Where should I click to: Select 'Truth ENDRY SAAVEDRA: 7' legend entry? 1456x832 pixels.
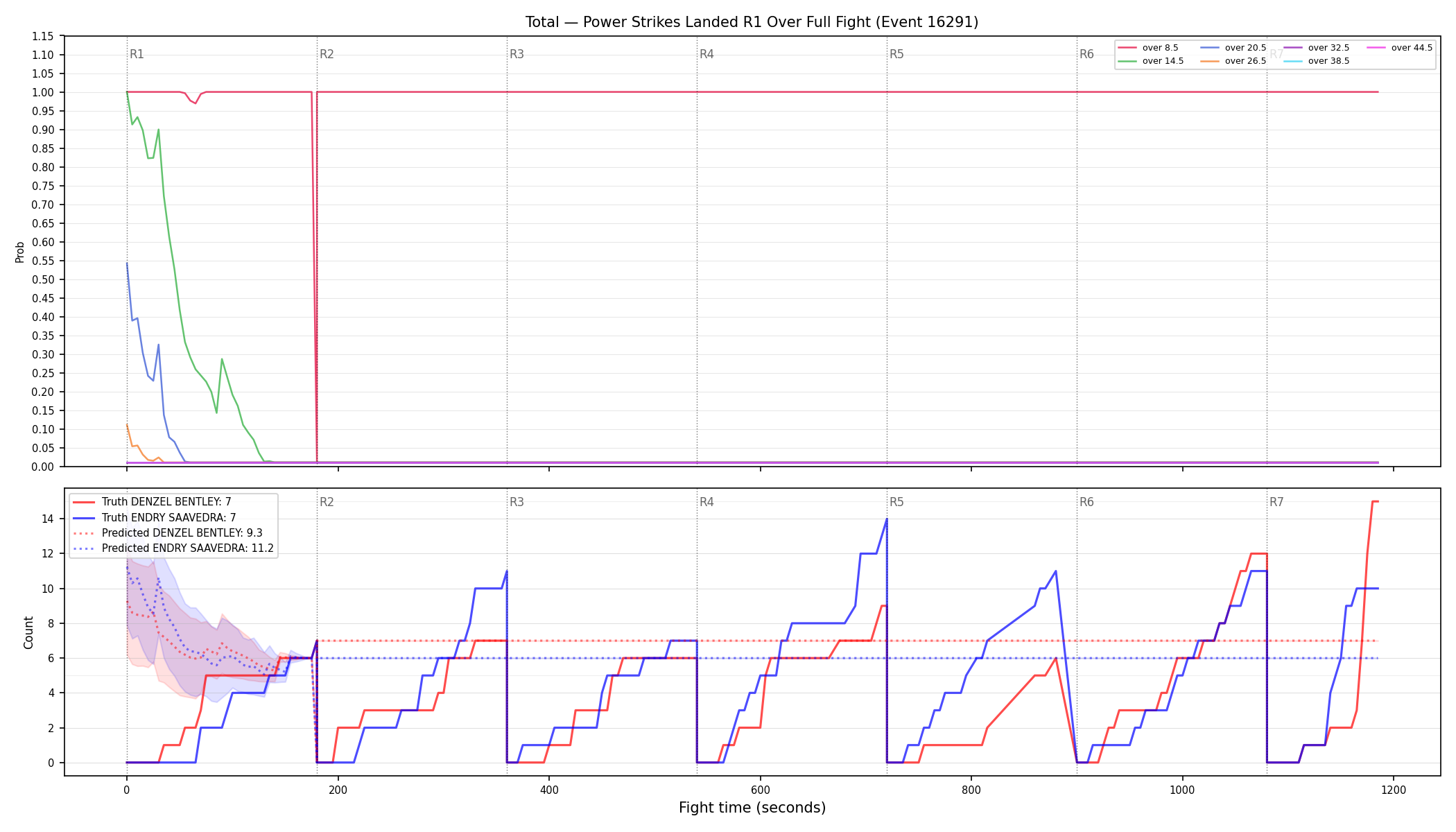click(x=155, y=517)
